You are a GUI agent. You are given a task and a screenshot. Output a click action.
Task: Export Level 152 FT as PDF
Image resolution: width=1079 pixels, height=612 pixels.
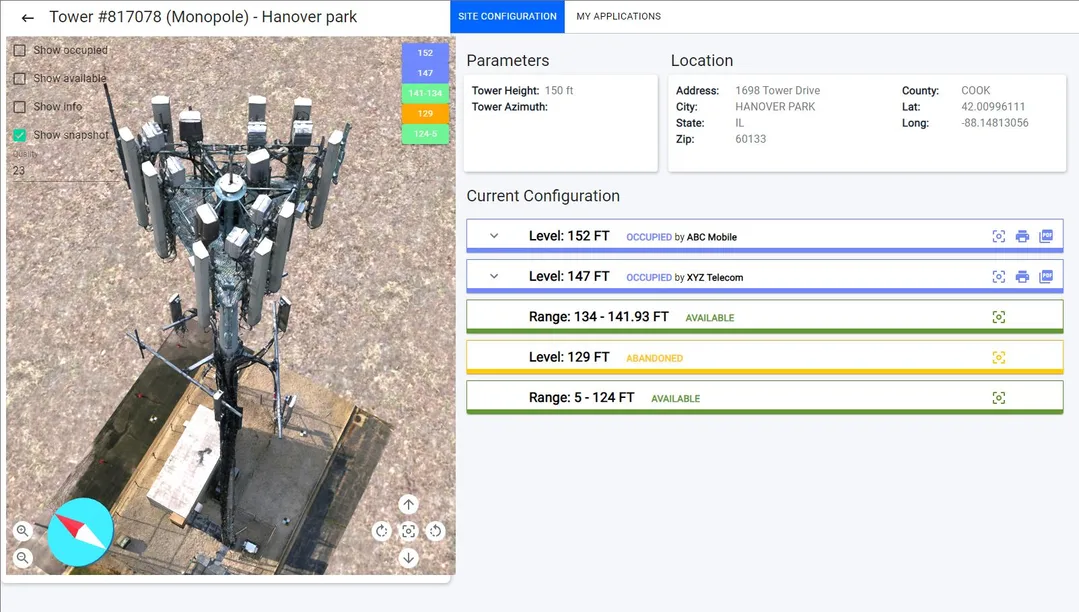coord(1046,236)
